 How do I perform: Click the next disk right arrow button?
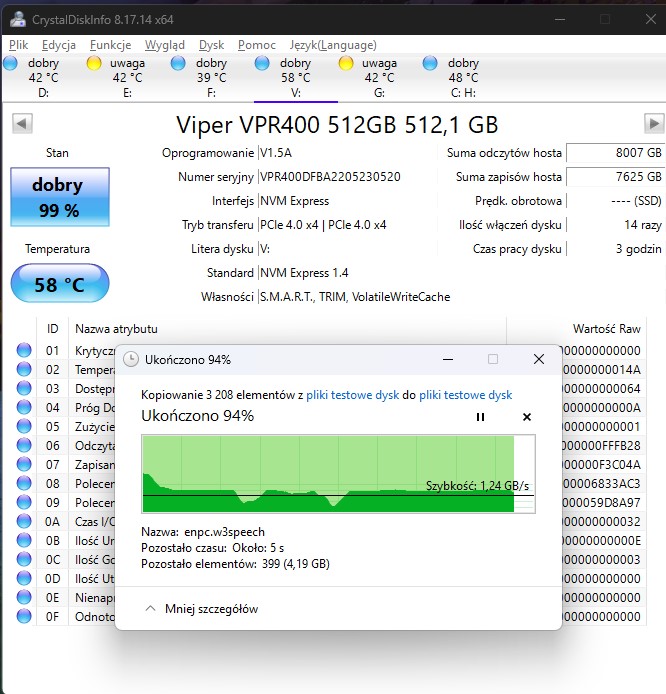pos(654,123)
